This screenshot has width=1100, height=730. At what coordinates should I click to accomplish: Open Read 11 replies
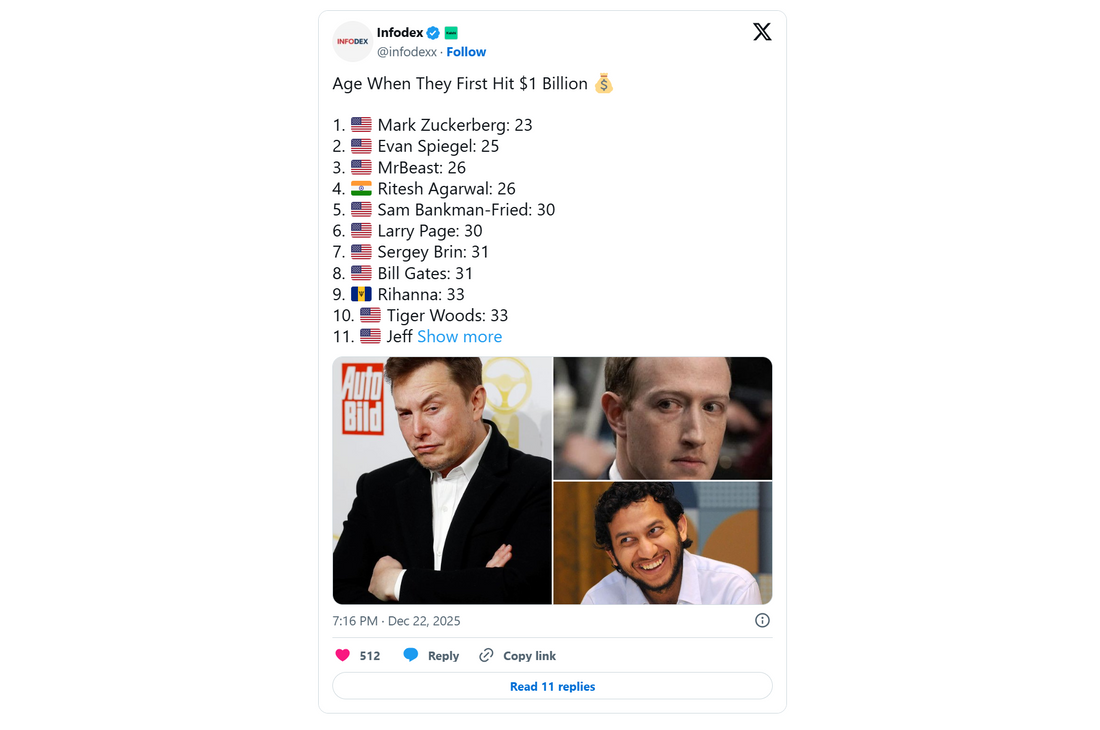(x=552, y=686)
